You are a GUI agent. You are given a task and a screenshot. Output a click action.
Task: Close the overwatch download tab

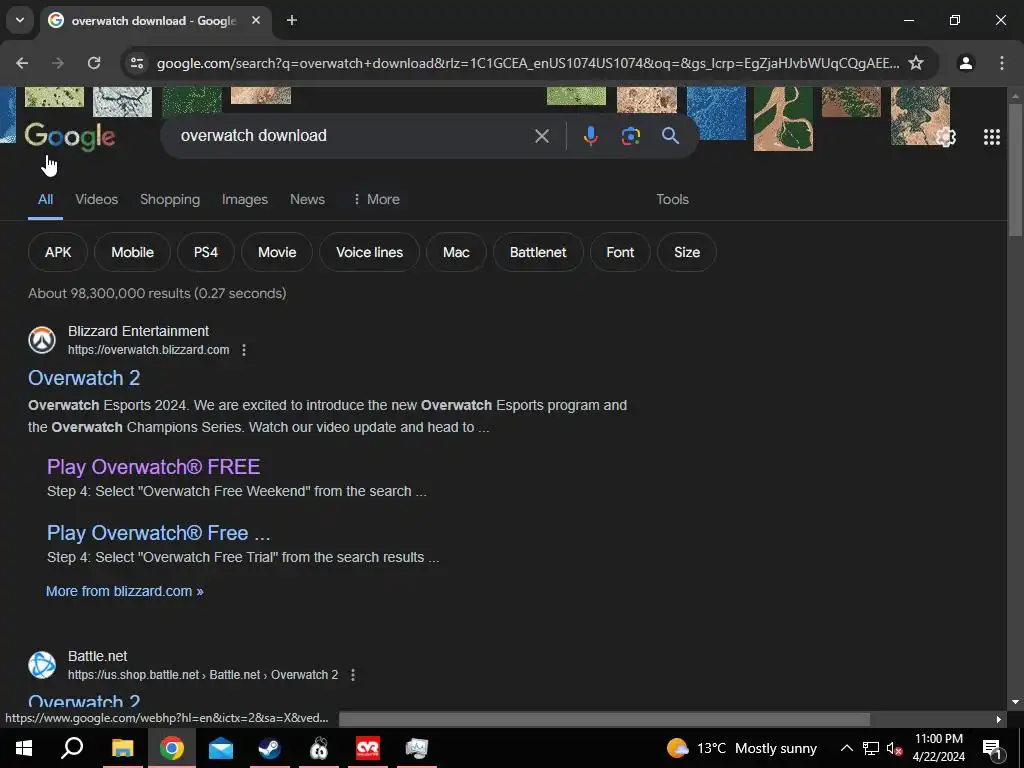pyautogui.click(x=256, y=20)
